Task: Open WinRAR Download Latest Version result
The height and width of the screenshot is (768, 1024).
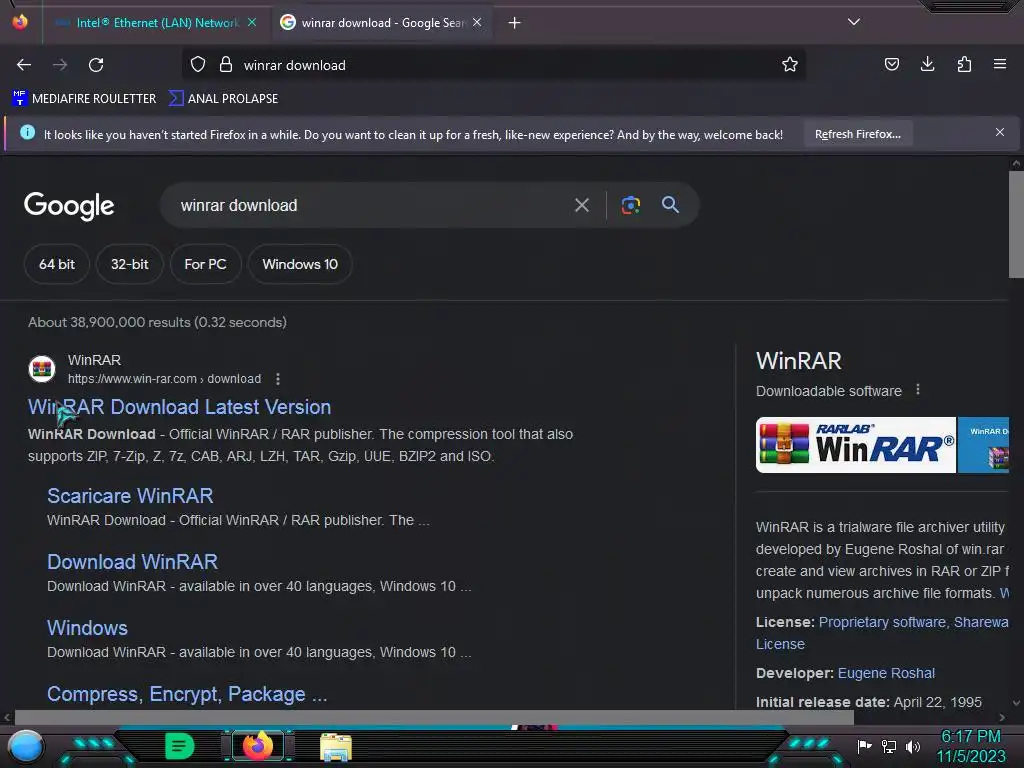Action: coord(180,407)
